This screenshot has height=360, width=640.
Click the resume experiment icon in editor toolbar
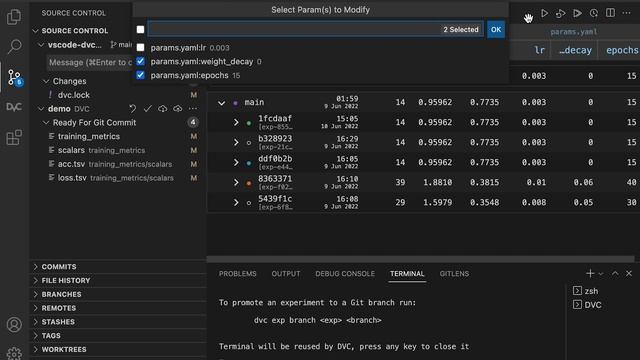(x=560, y=13)
